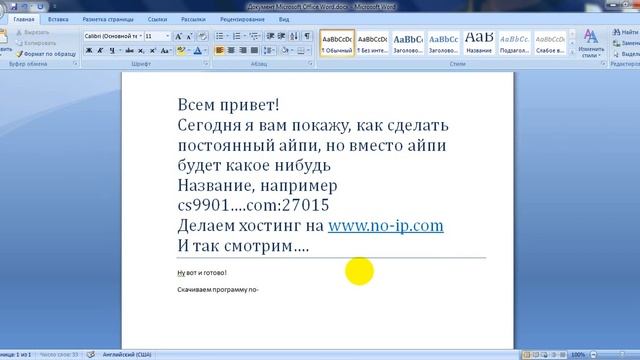640x360 pixels.
Task: Apply Без интервала style
Action: pos(372,43)
